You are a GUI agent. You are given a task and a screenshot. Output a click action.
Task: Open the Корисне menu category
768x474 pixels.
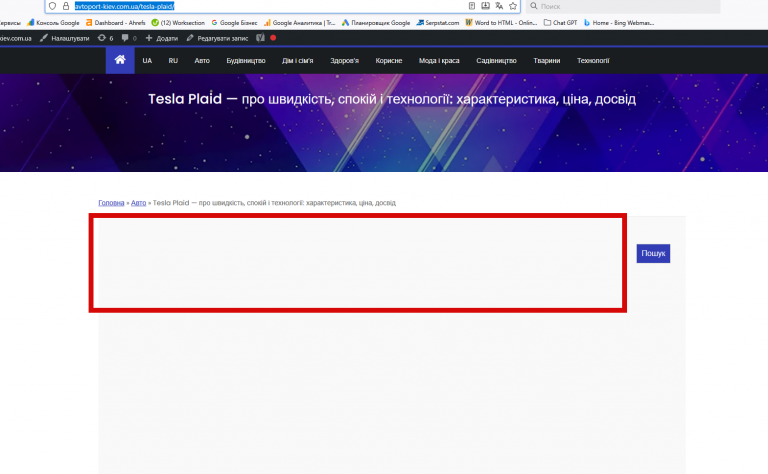[389, 61]
